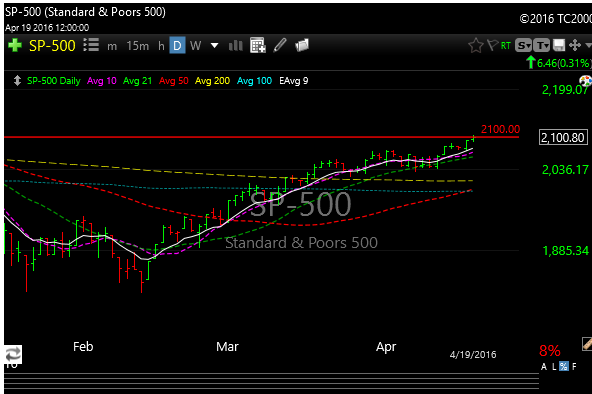Open the color palette icon

point(586,80)
